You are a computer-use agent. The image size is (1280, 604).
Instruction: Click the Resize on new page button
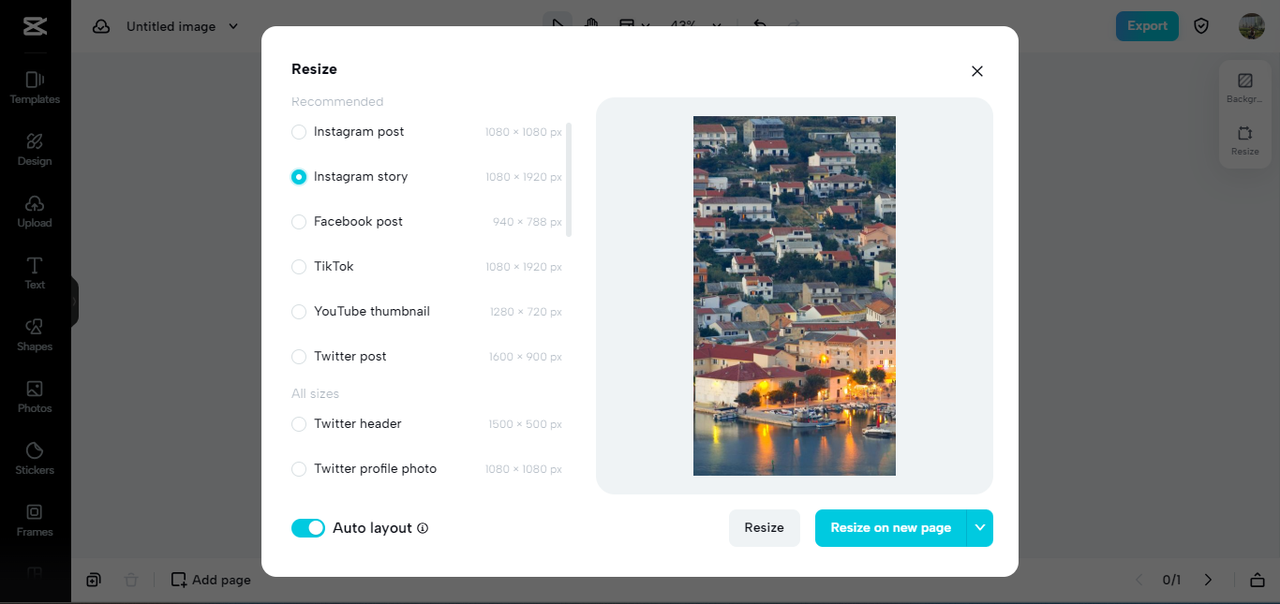point(890,528)
